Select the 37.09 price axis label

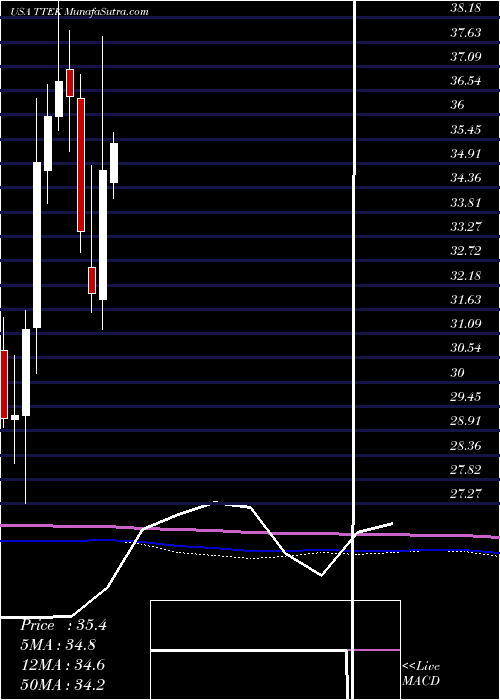(x=466, y=57)
